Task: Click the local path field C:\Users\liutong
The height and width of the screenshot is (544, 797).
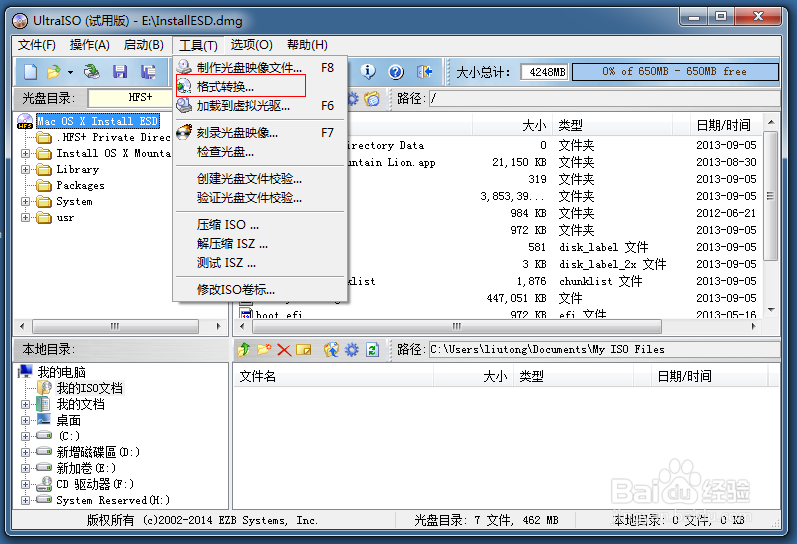Action: coord(604,350)
